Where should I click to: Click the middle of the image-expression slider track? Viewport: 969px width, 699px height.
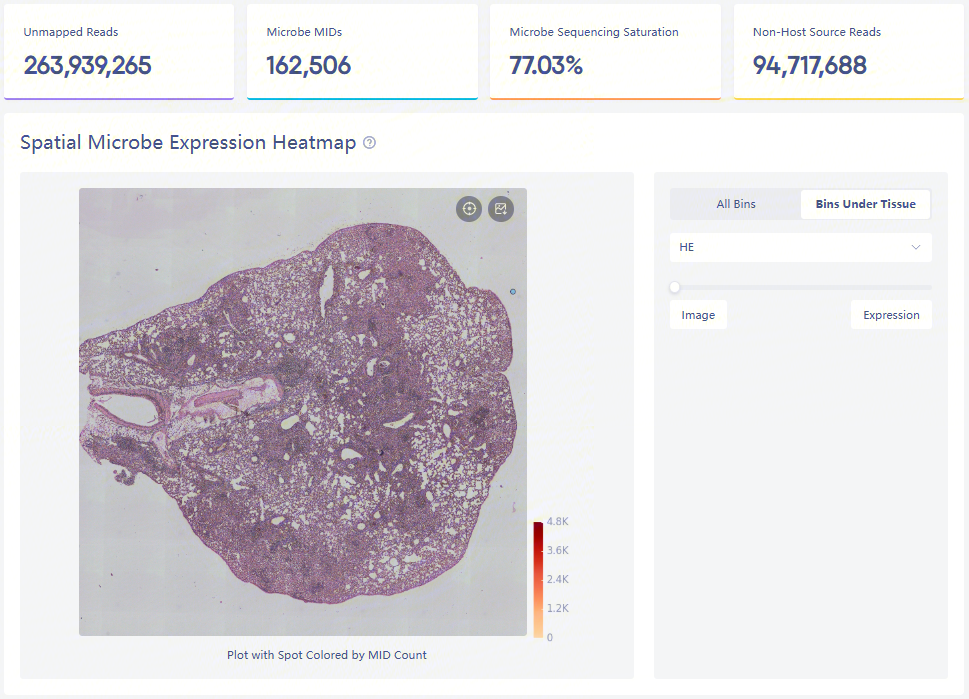tap(801, 287)
